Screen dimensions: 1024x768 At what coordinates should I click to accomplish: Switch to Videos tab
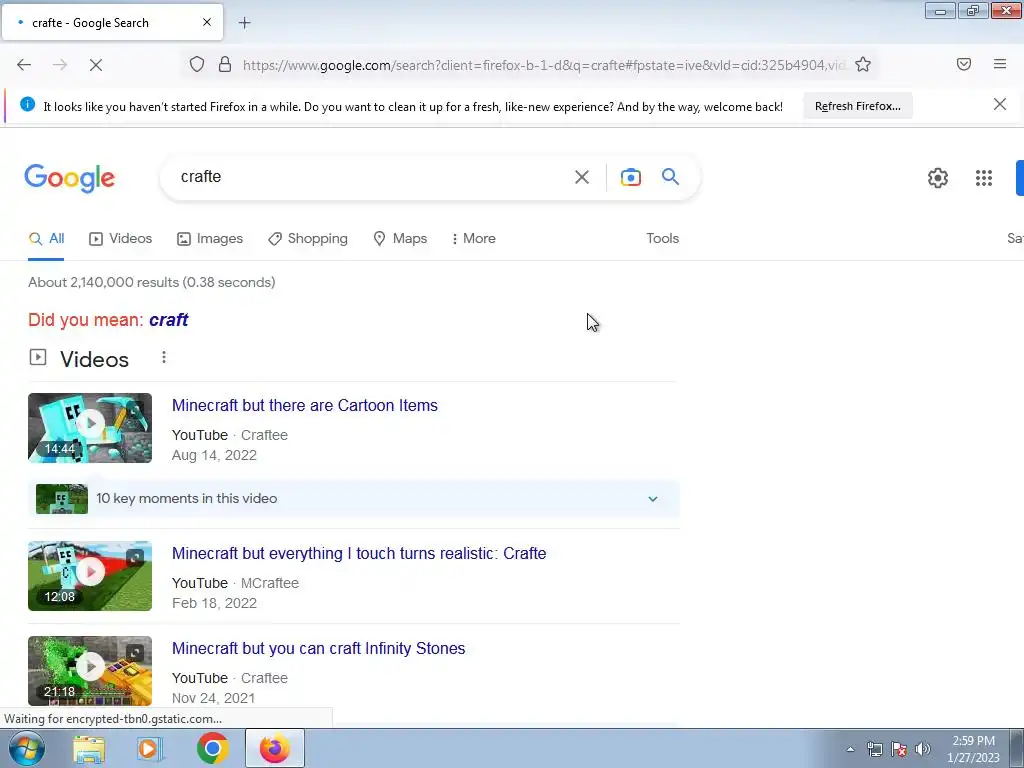(x=121, y=239)
